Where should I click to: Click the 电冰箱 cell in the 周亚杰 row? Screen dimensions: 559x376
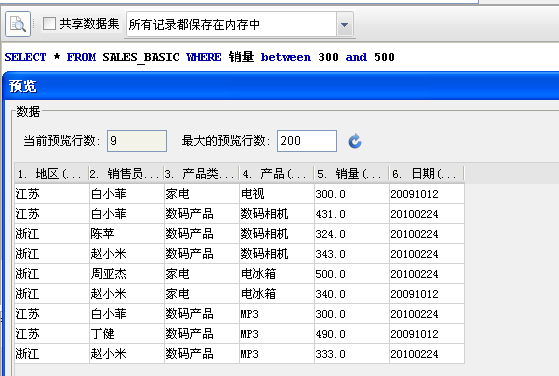point(277,274)
